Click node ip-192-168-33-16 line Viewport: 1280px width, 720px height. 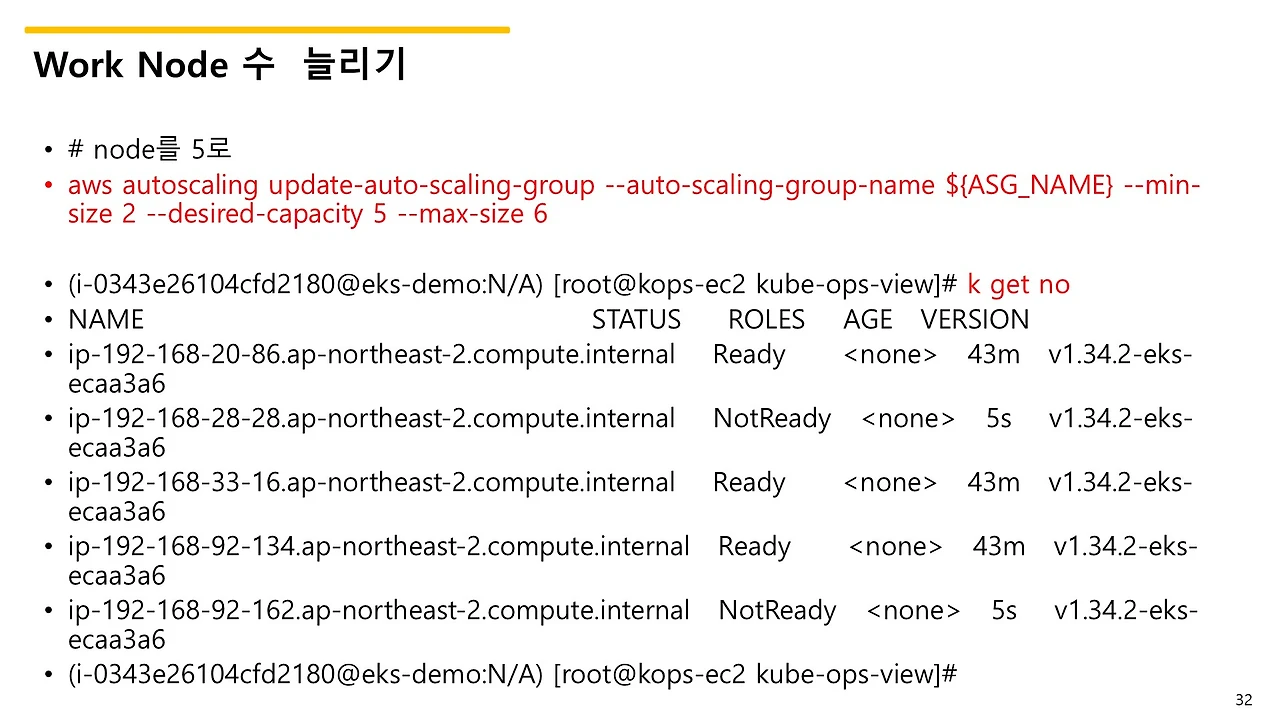pyautogui.click(x=370, y=482)
